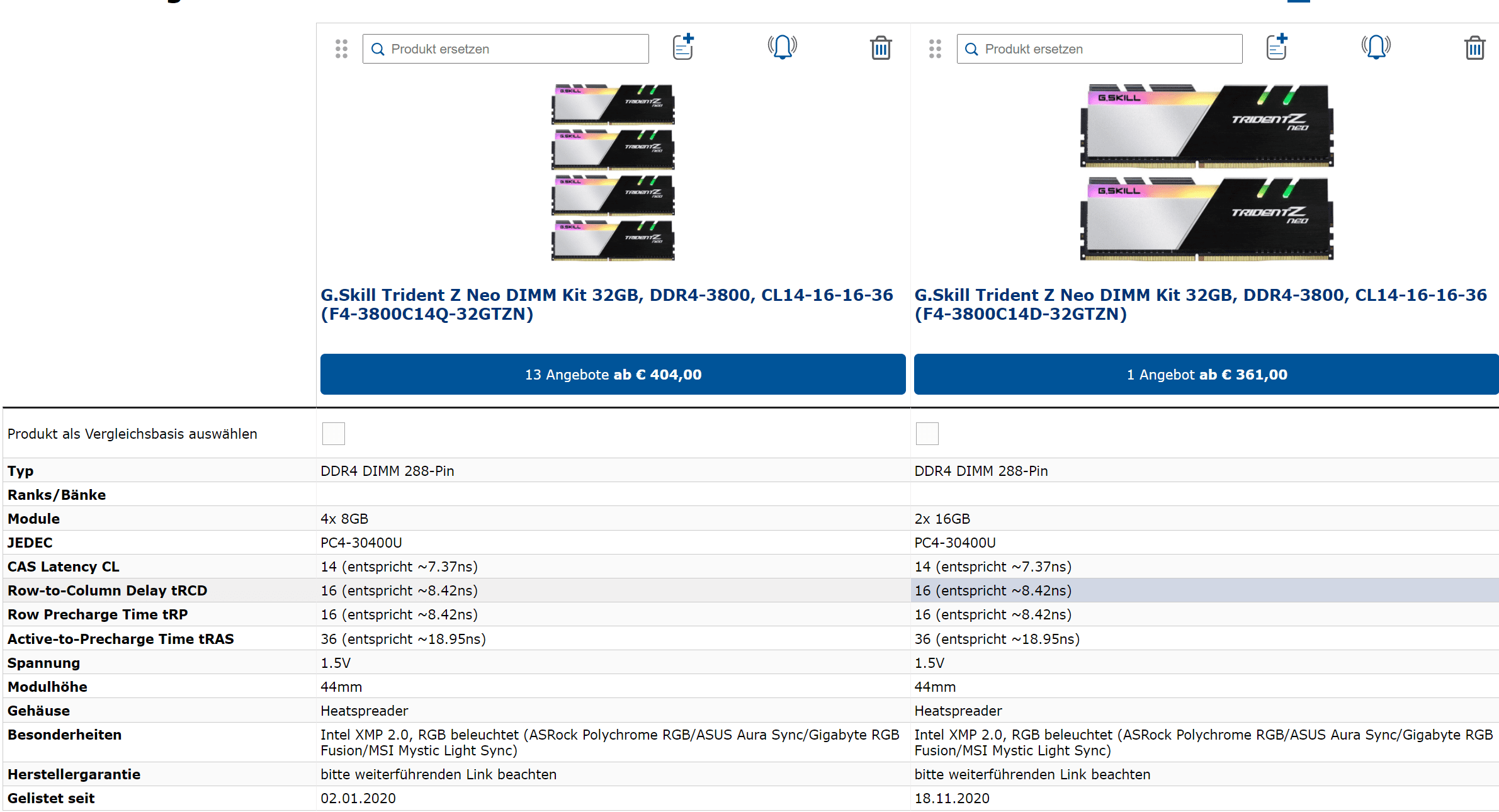Viewport: 1499px width, 812px height.
Task: Check comparison base box for F4-3800C14D kit
Action: coord(927,434)
